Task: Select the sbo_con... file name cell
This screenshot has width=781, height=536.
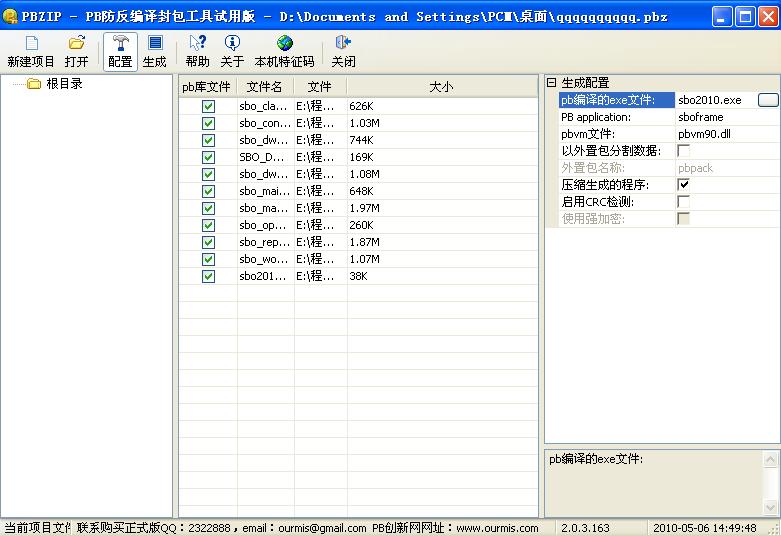Action: (x=265, y=123)
